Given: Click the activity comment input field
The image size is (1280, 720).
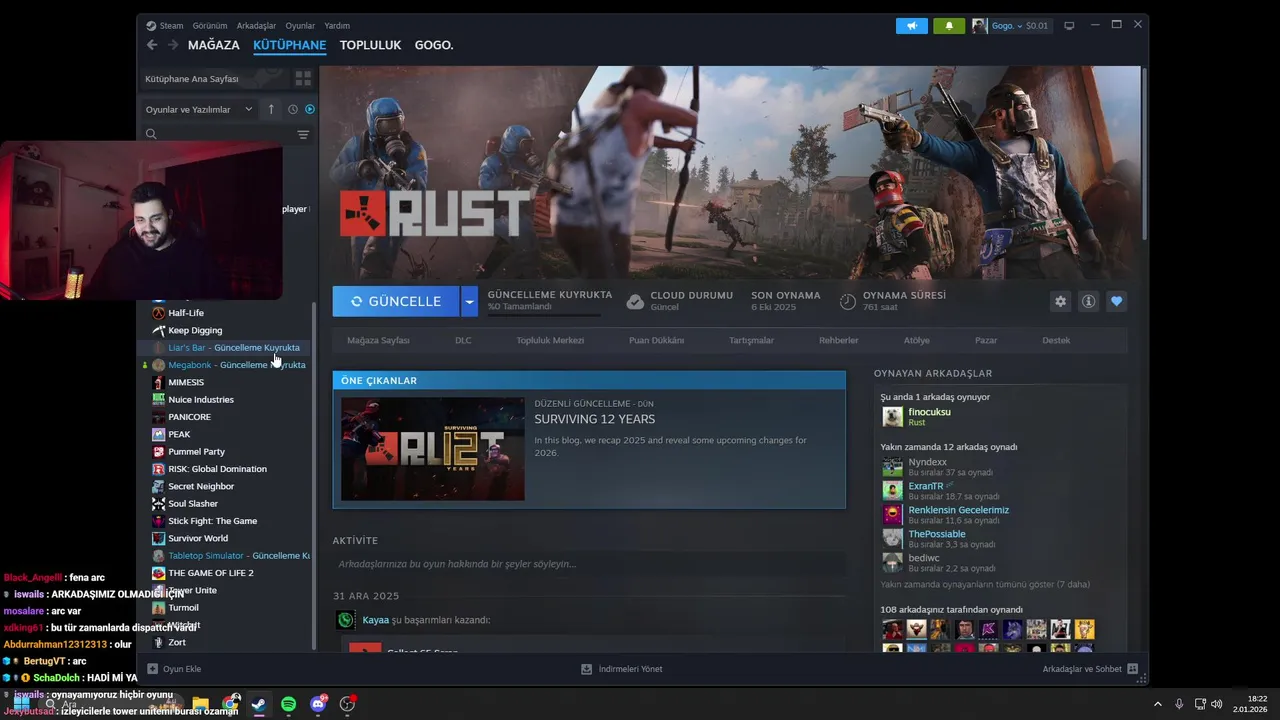Looking at the screenshot, I should point(588,564).
